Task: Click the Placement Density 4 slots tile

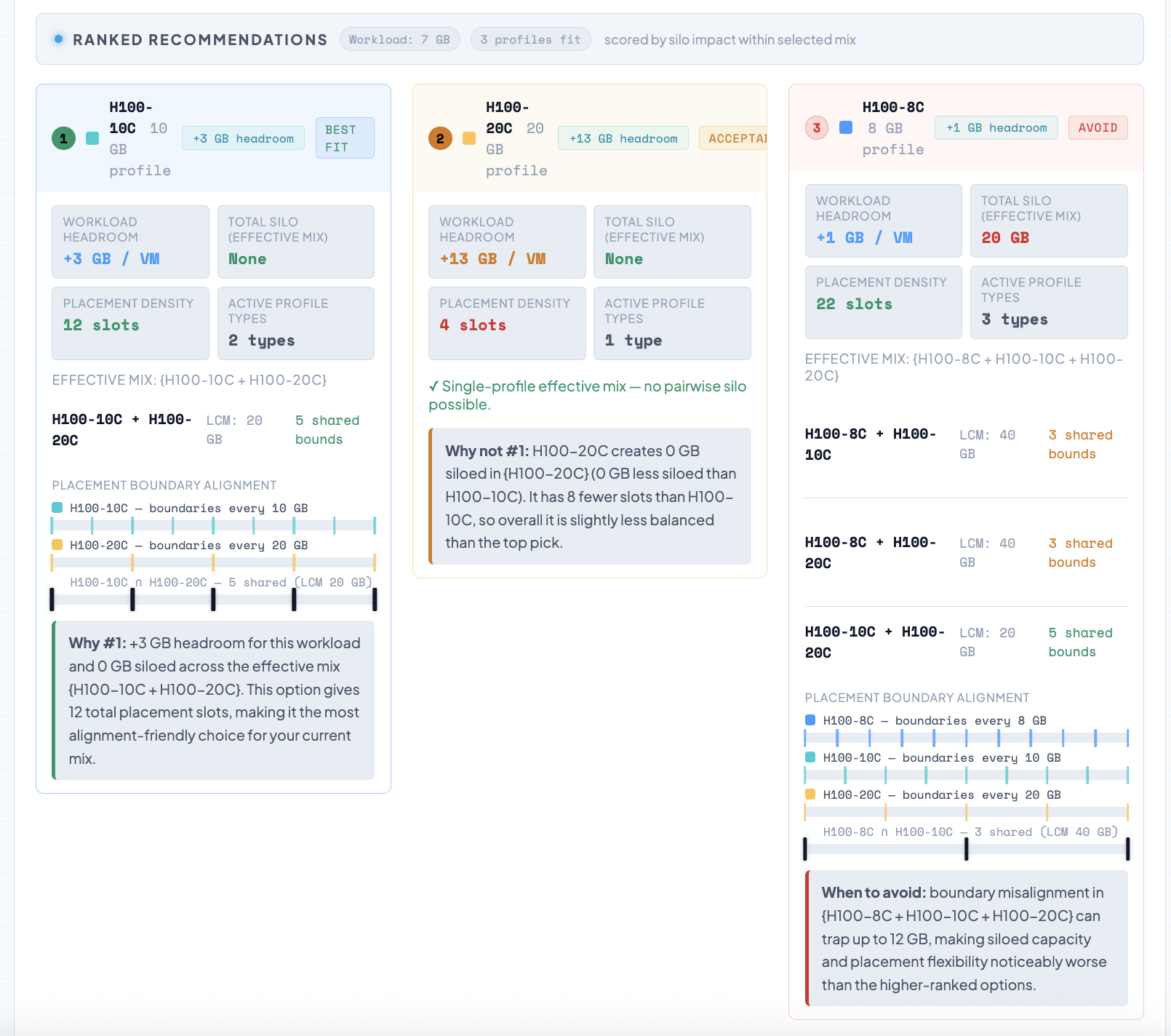Action: (x=507, y=323)
